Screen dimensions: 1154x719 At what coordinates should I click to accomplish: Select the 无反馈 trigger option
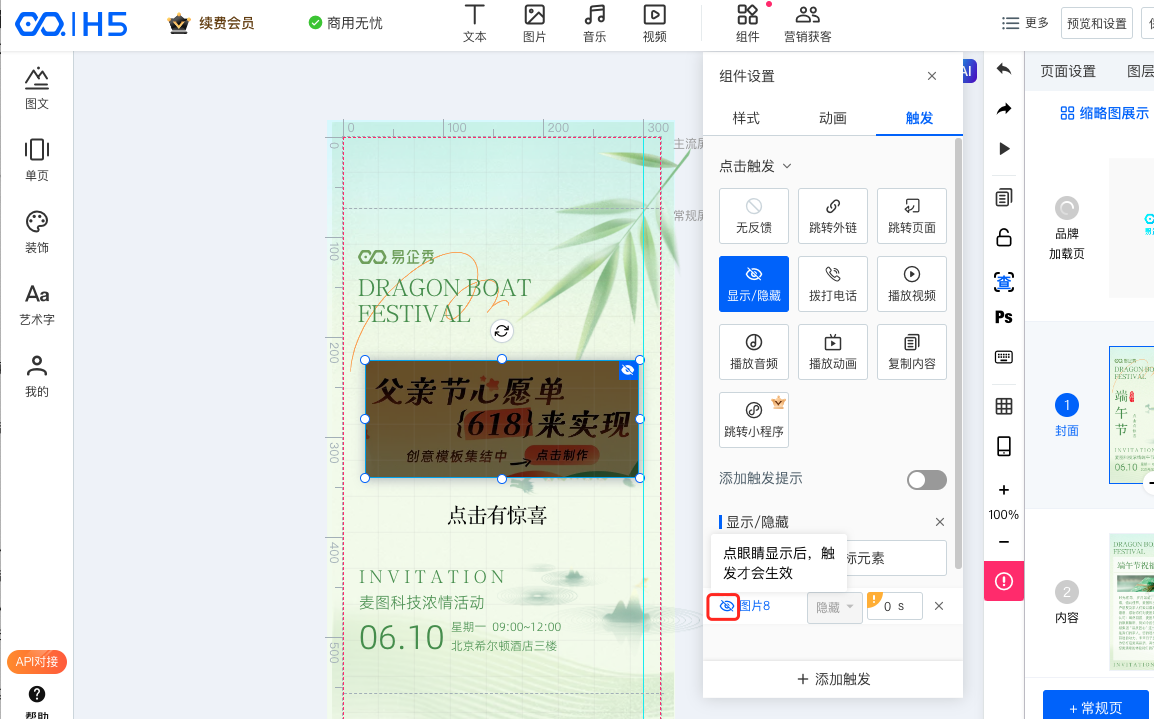(x=754, y=216)
